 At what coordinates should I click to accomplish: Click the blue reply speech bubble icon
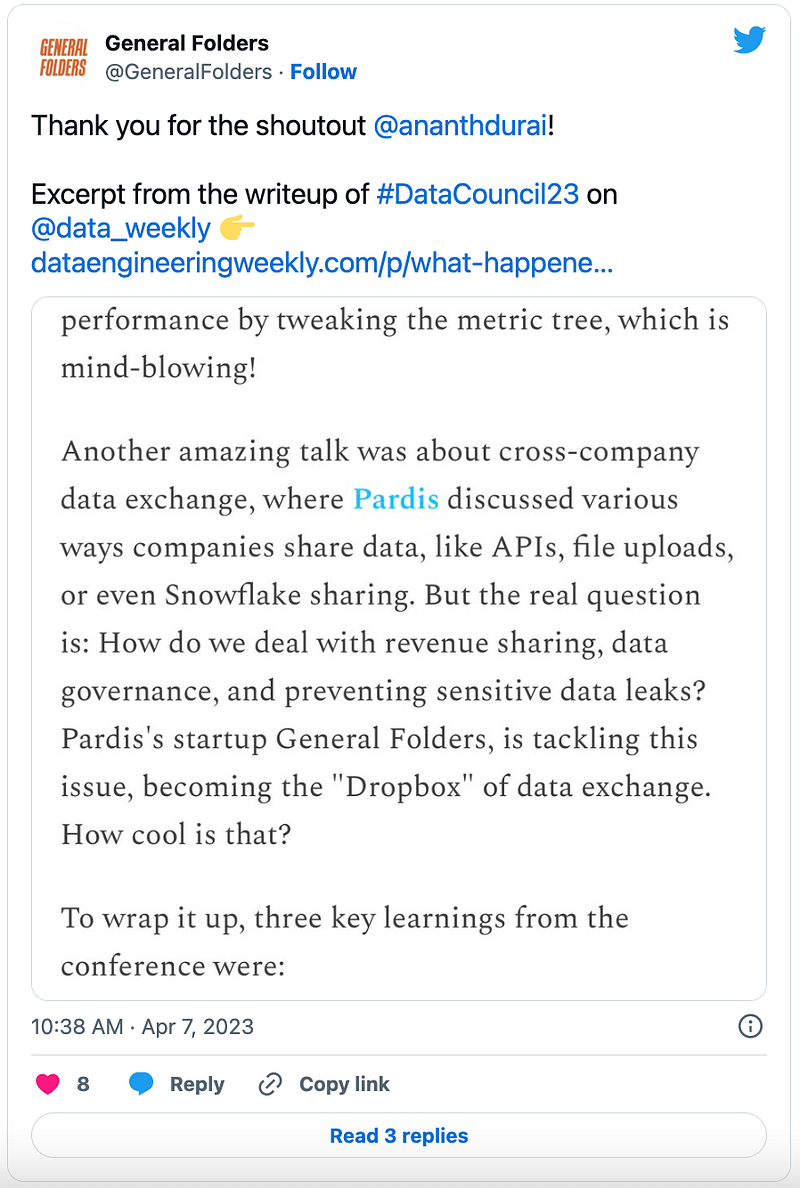pos(142,1084)
